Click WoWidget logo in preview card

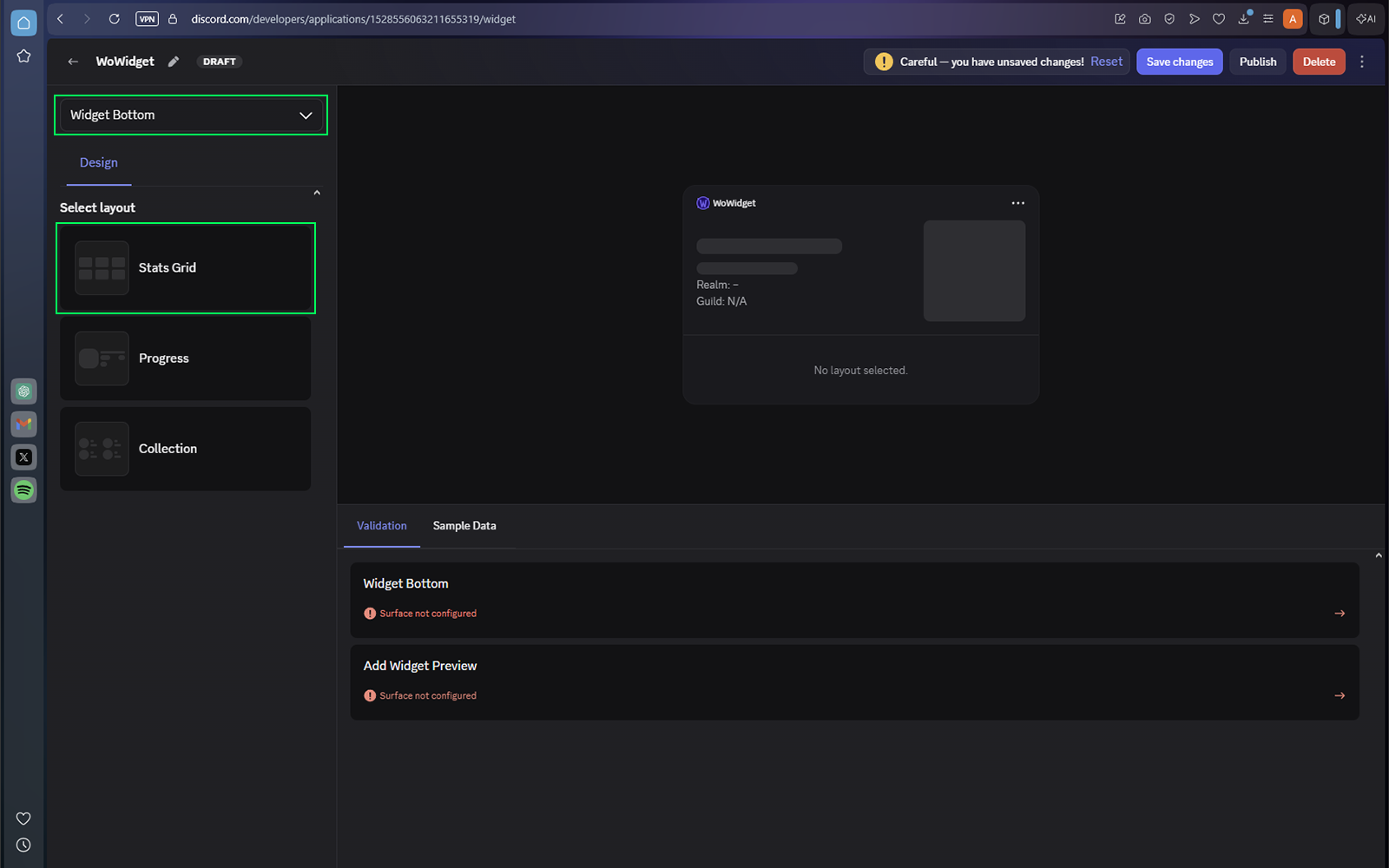point(702,203)
